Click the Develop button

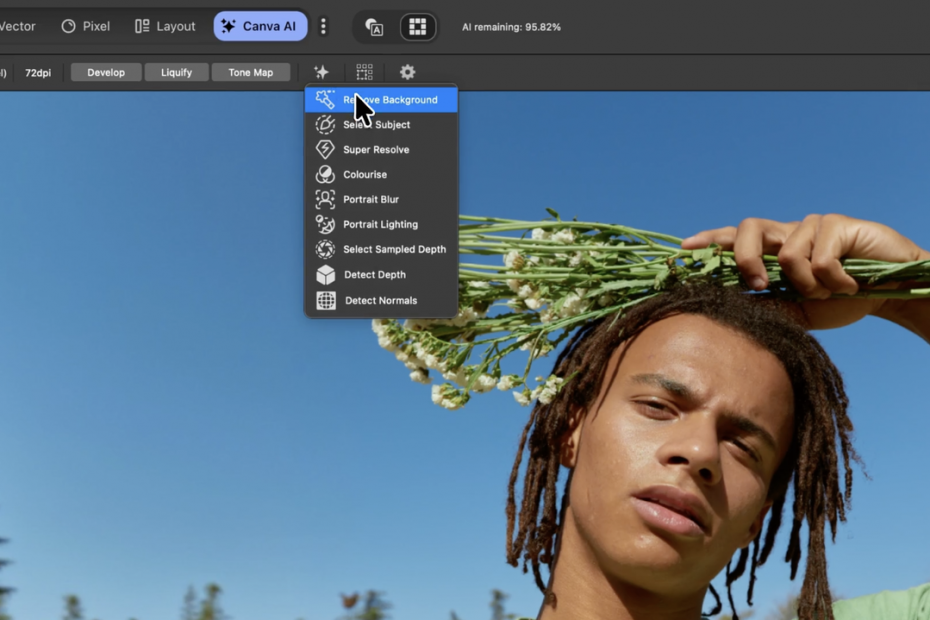point(105,72)
